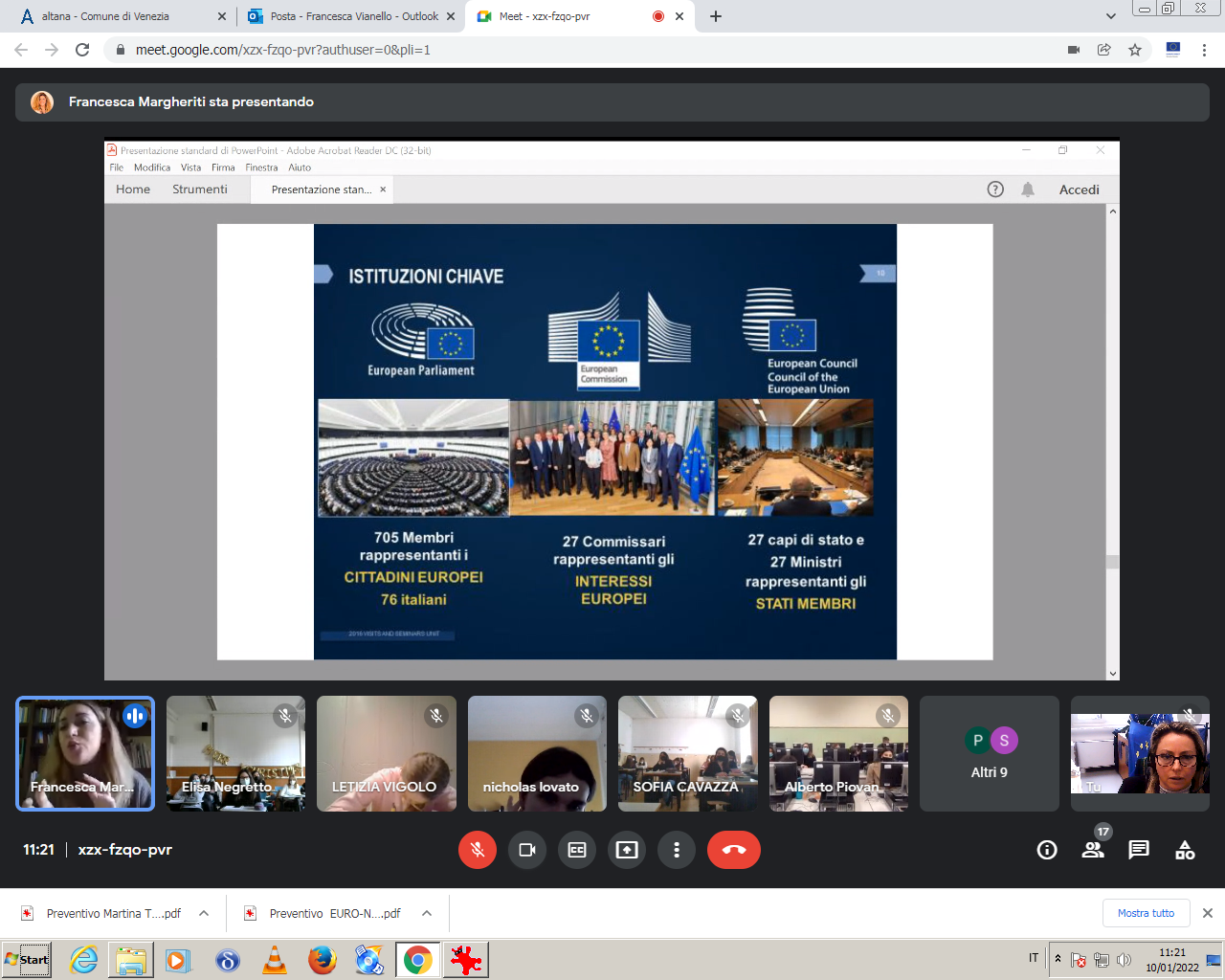Select LETIZIA VIGOLO video tile
Image resolution: width=1225 pixels, height=980 pixels.
click(x=387, y=754)
